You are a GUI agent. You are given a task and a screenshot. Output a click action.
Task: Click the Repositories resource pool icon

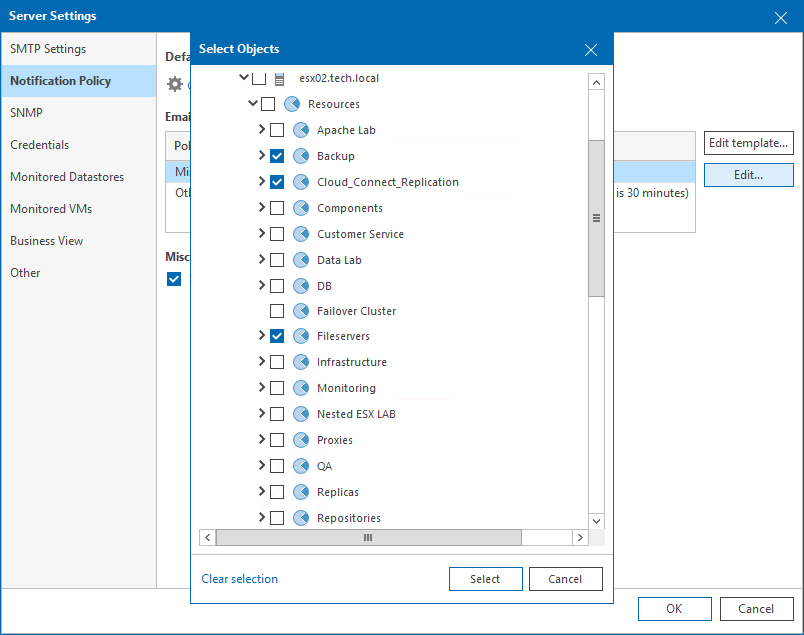coord(301,518)
